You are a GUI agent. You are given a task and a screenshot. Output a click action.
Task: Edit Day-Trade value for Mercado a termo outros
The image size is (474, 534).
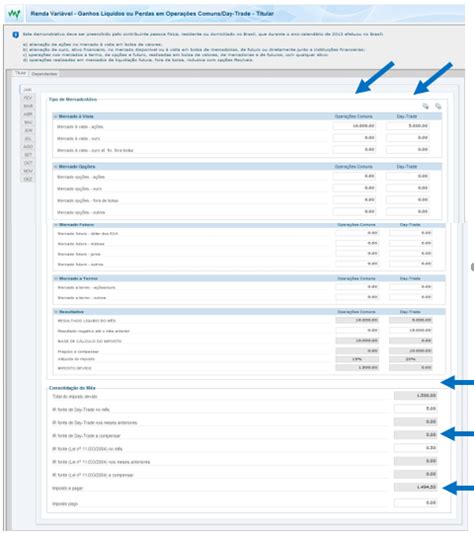point(411,297)
